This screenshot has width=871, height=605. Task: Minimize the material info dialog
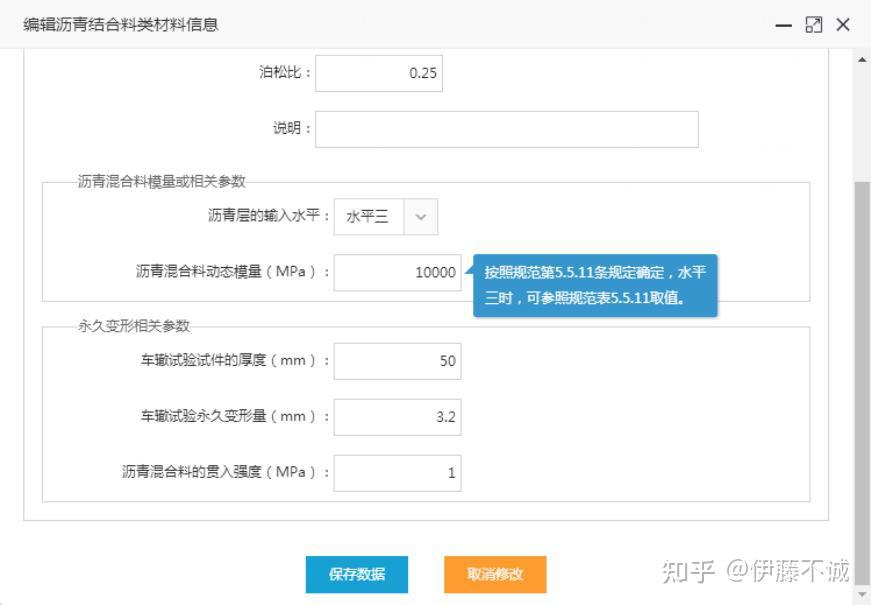783,26
